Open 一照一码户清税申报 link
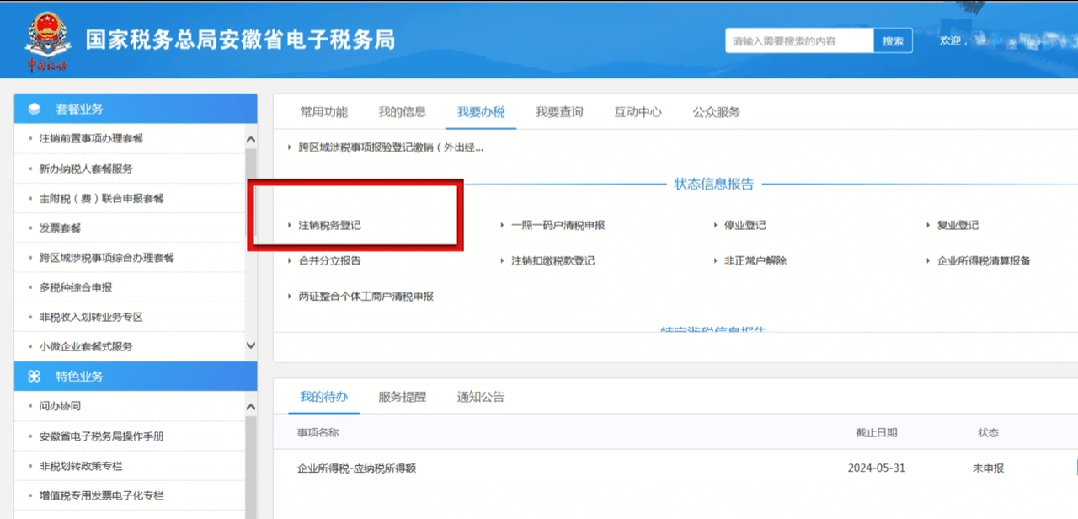1078x519 pixels. coord(557,226)
